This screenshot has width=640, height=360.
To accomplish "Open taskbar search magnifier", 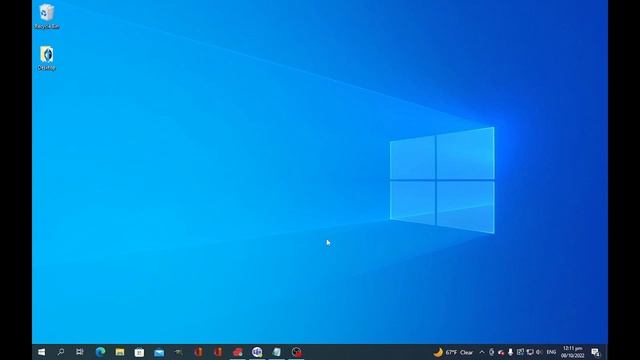I will click(x=60, y=352).
